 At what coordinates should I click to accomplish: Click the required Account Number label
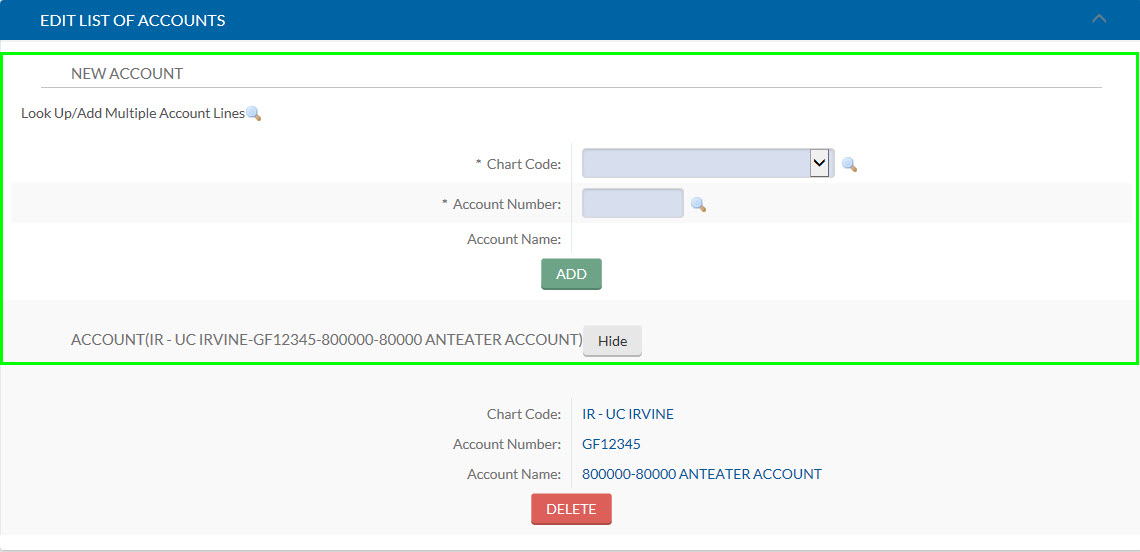click(x=502, y=204)
